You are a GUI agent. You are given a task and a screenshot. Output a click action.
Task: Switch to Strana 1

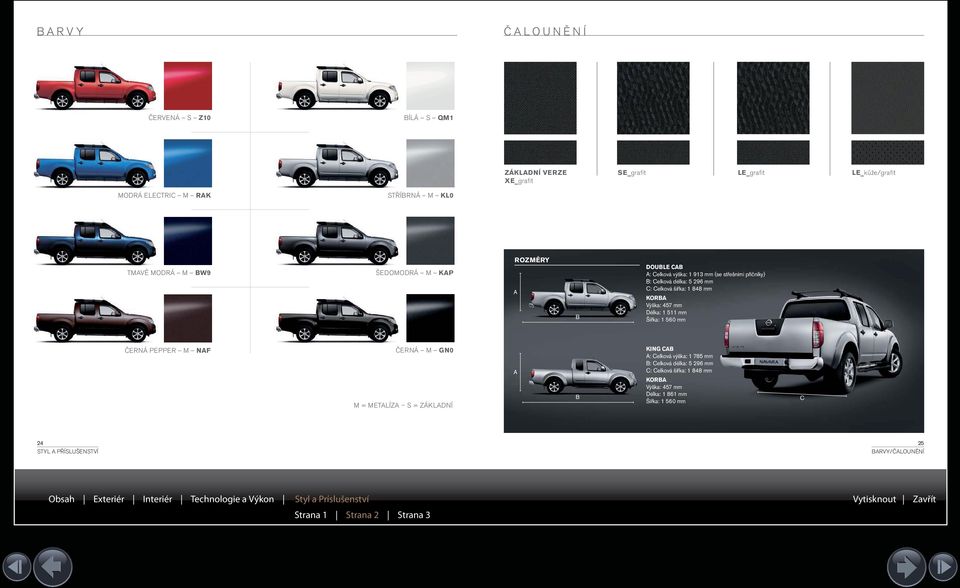[310, 515]
